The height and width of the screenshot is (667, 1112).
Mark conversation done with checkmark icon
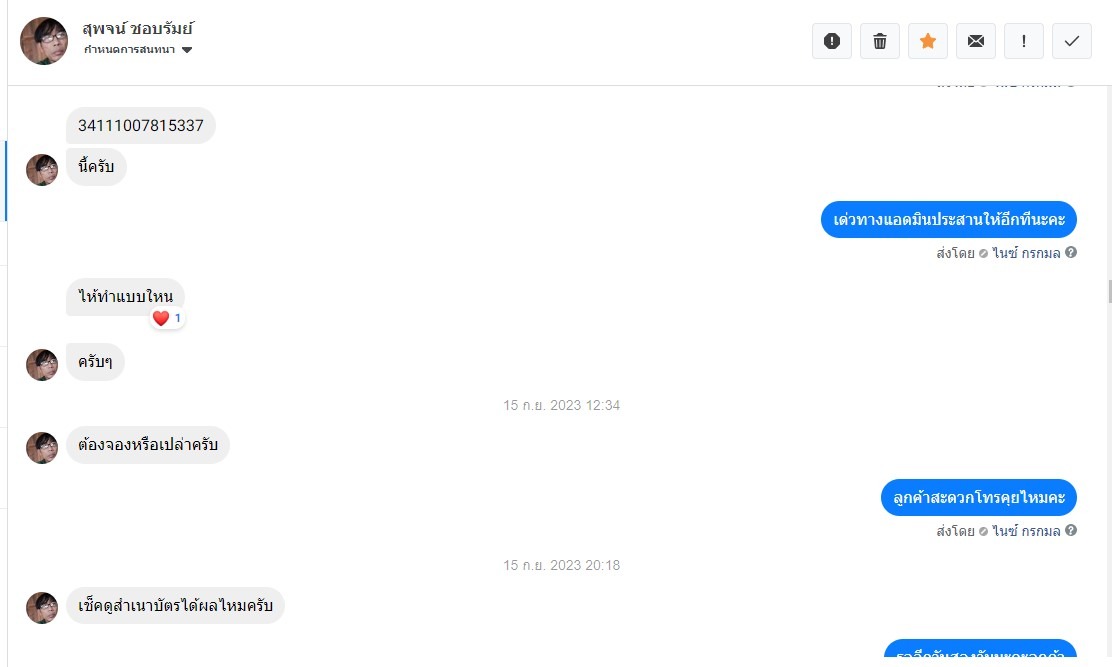1072,41
